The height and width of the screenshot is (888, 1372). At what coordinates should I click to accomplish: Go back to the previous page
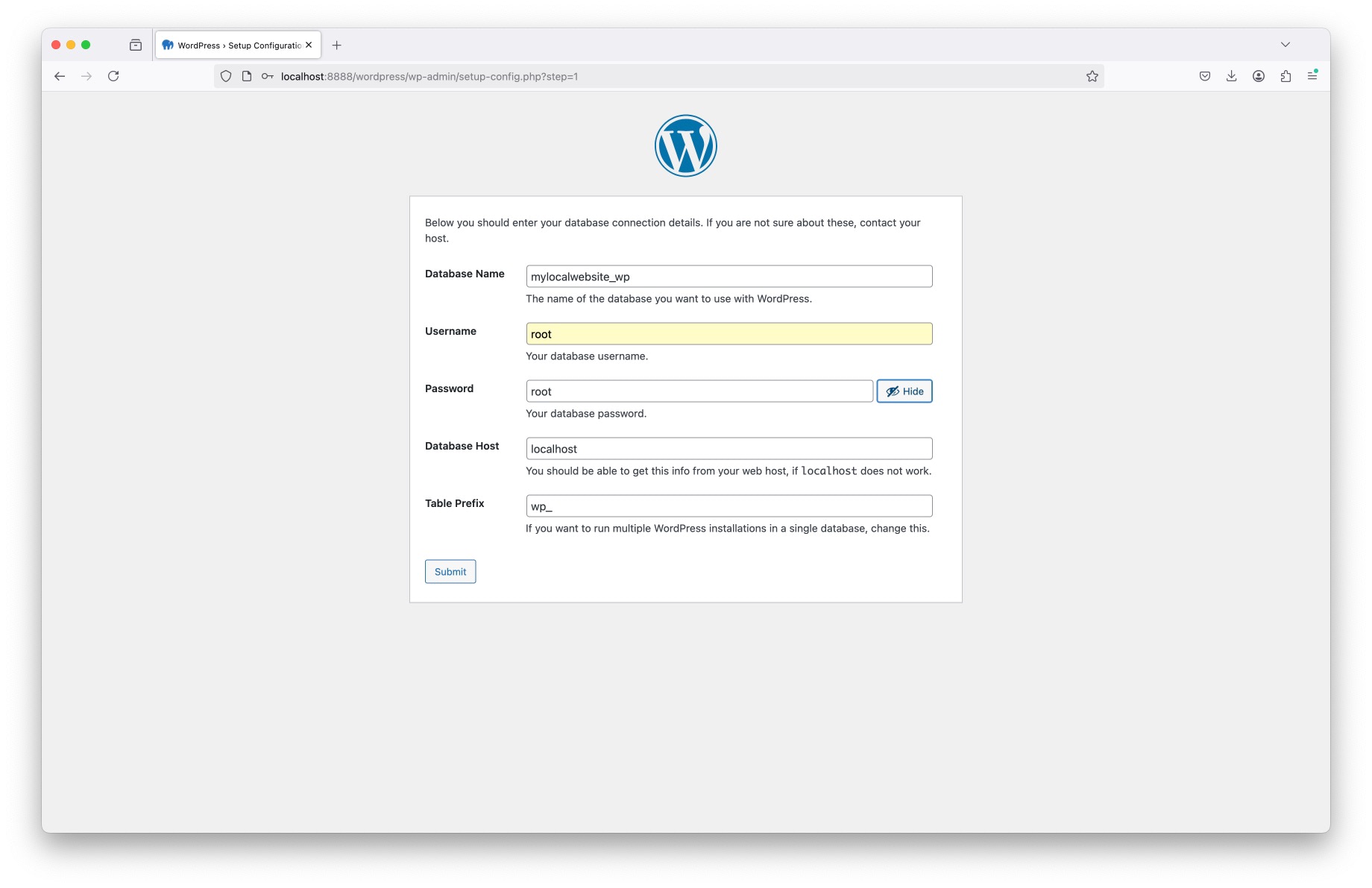click(x=60, y=76)
